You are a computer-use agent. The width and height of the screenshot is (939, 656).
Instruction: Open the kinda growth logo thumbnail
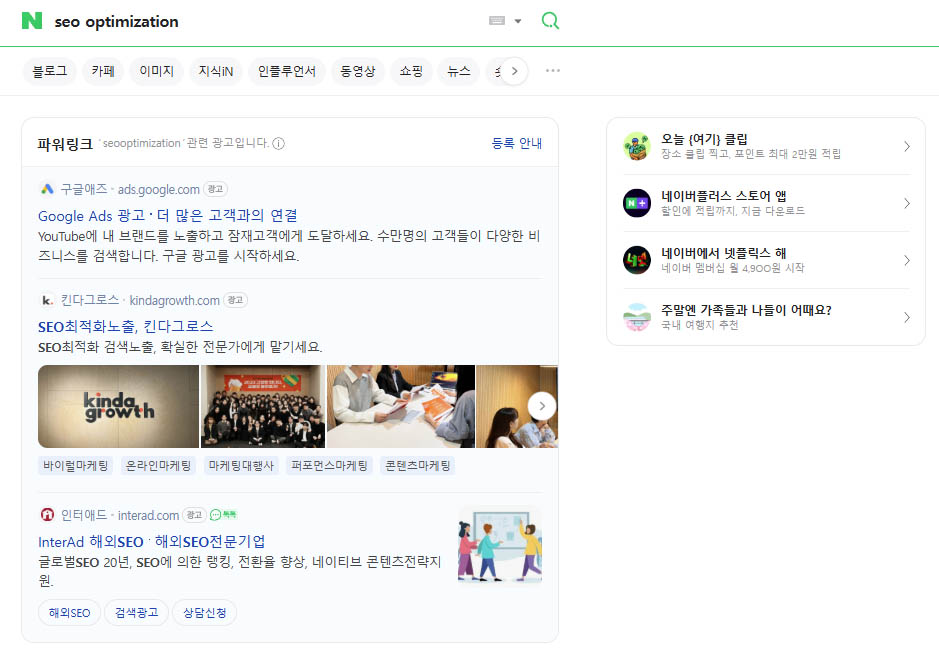119,406
